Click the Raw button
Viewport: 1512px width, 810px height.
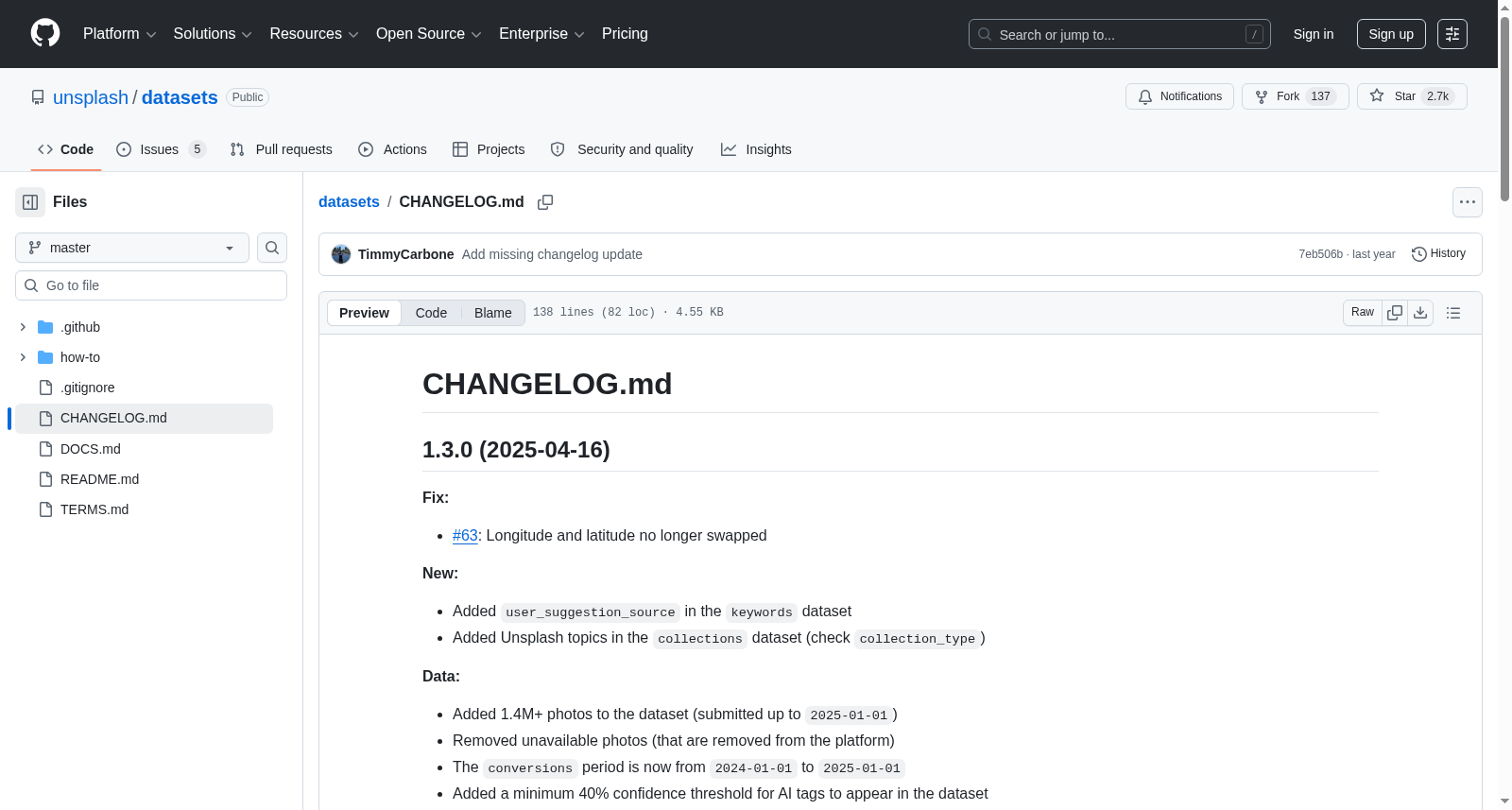[x=1363, y=313]
